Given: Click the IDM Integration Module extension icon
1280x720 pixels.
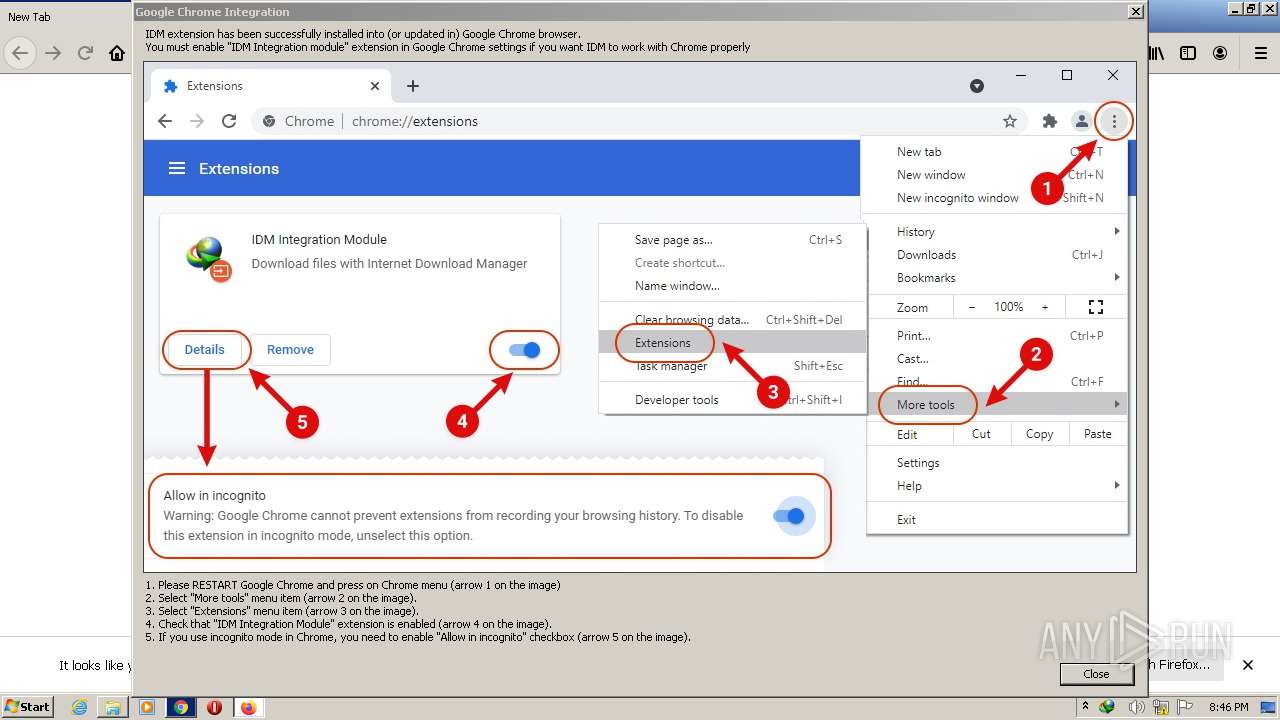Looking at the screenshot, I should pyautogui.click(x=209, y=259).
